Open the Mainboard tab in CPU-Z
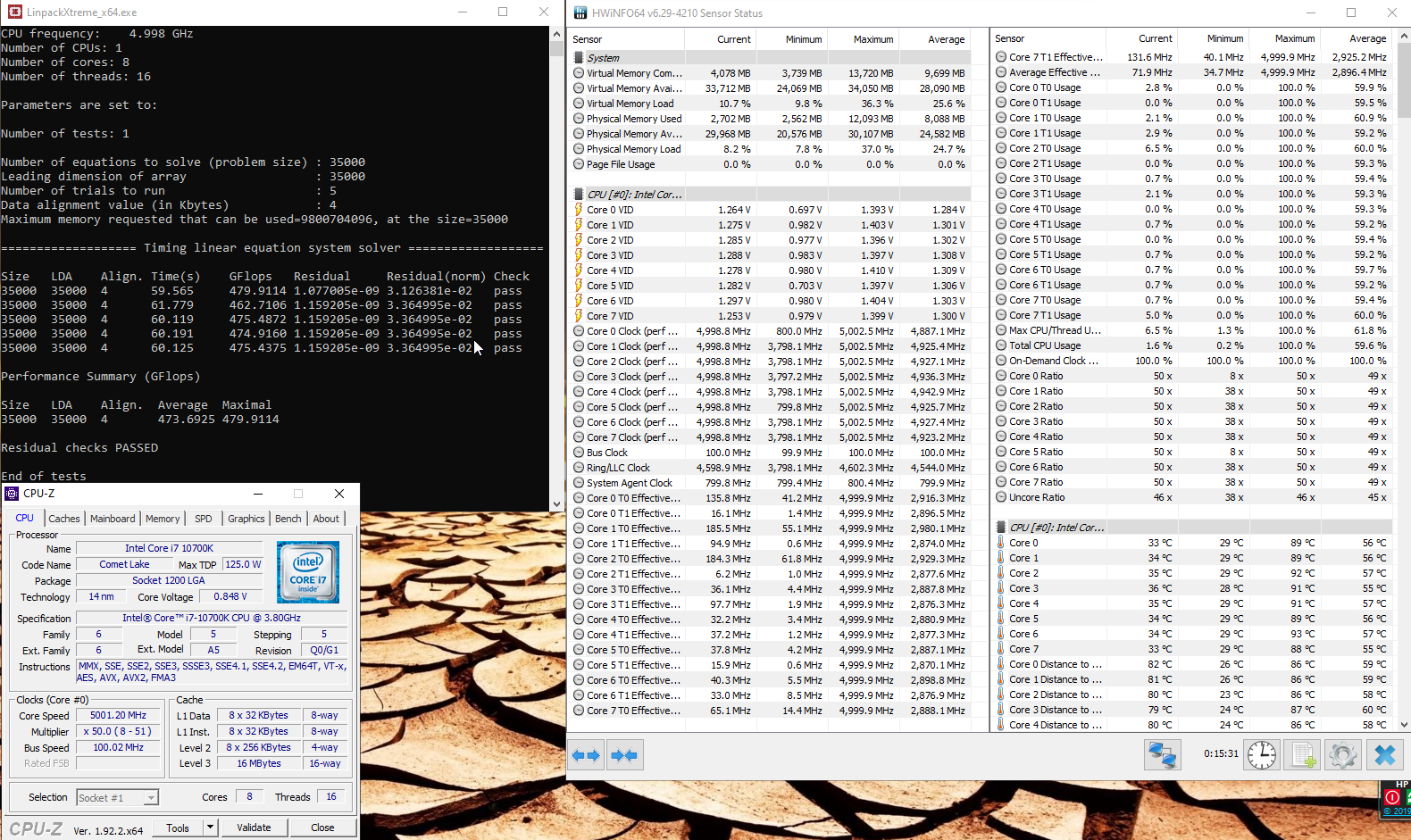Image resolution: width=1411 pixels, height=840 pixels. click(113, 519)
